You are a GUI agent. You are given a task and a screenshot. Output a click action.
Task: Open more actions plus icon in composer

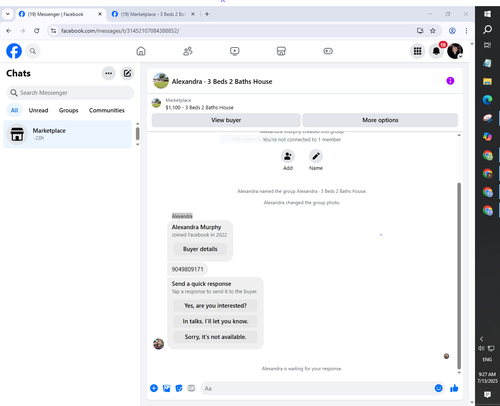[154, 388]
